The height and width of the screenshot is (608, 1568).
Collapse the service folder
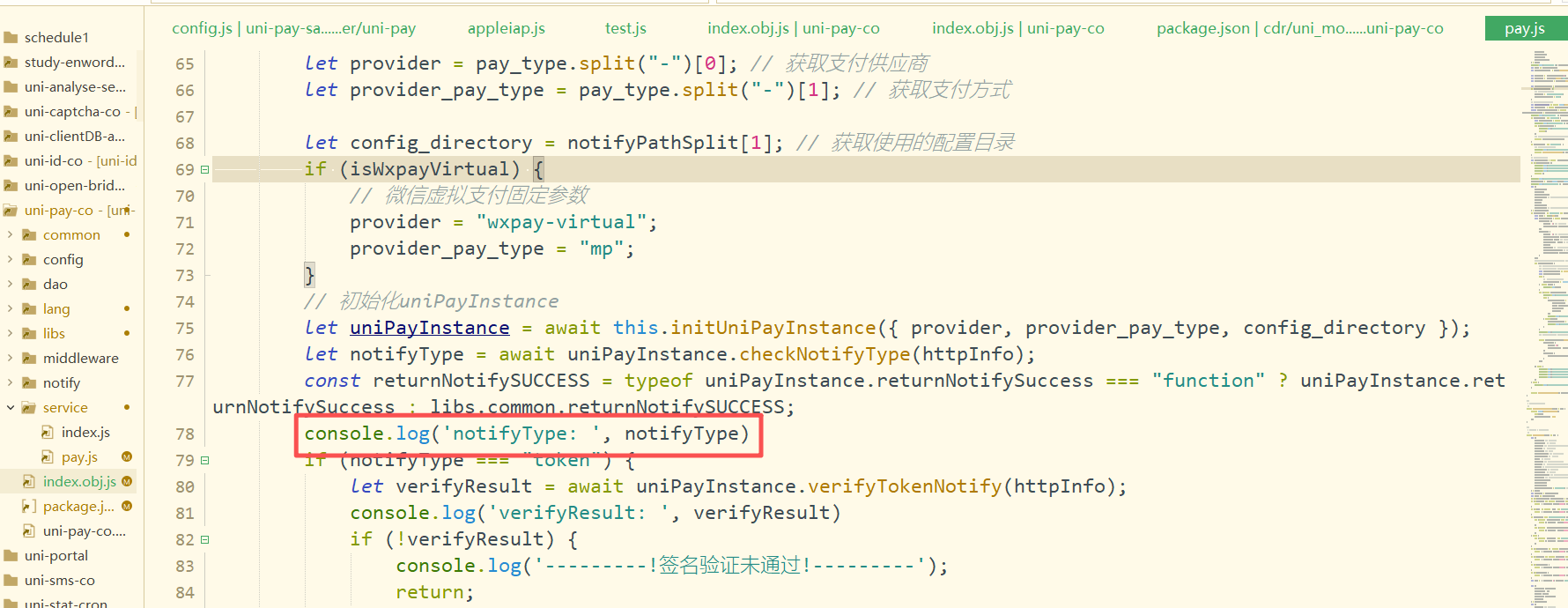11,408
